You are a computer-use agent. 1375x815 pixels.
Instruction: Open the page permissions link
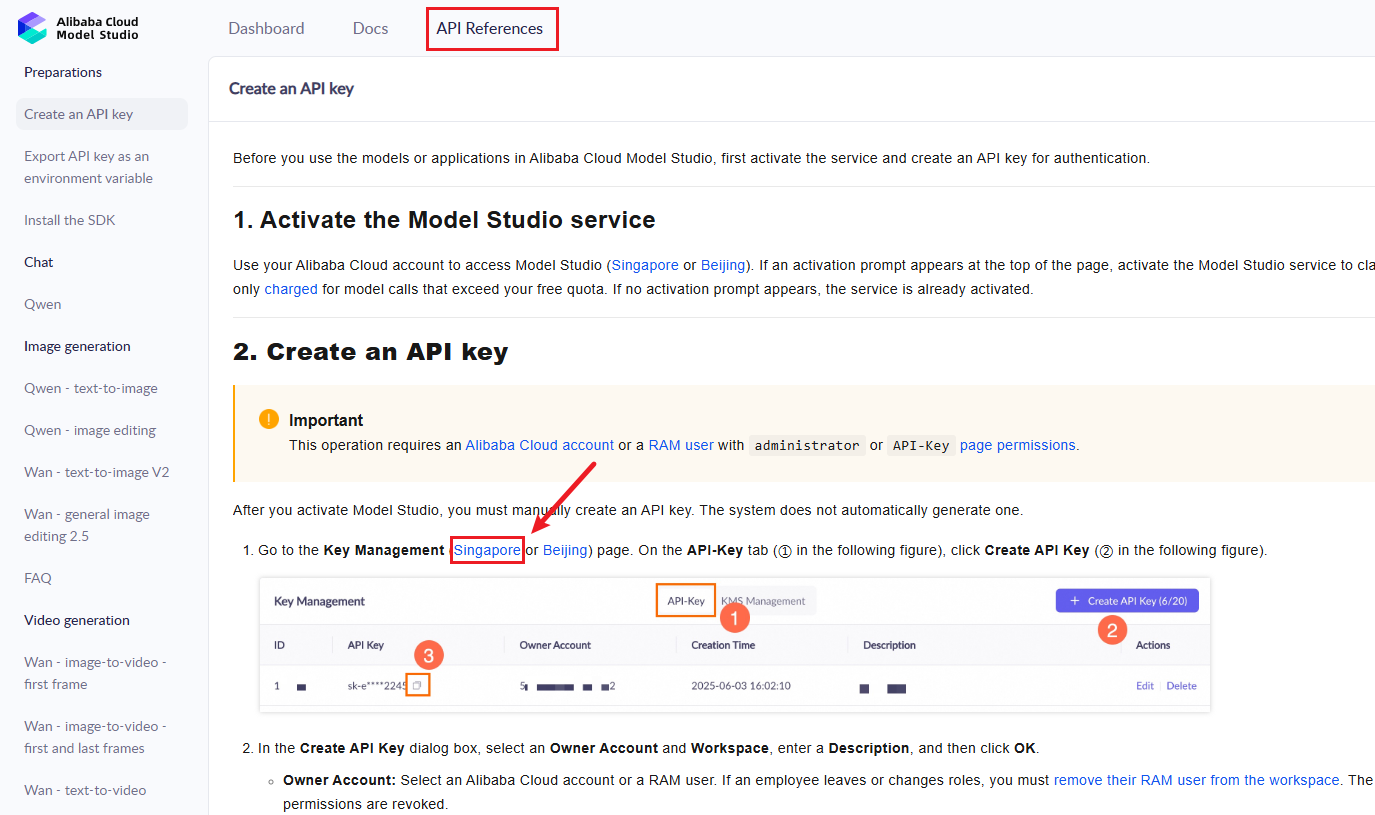point(1018,445)
